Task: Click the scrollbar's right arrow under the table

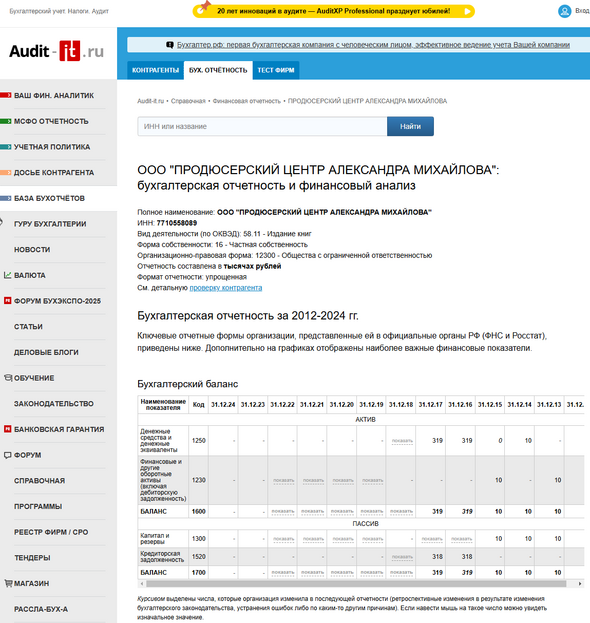Action: (580, 584)
